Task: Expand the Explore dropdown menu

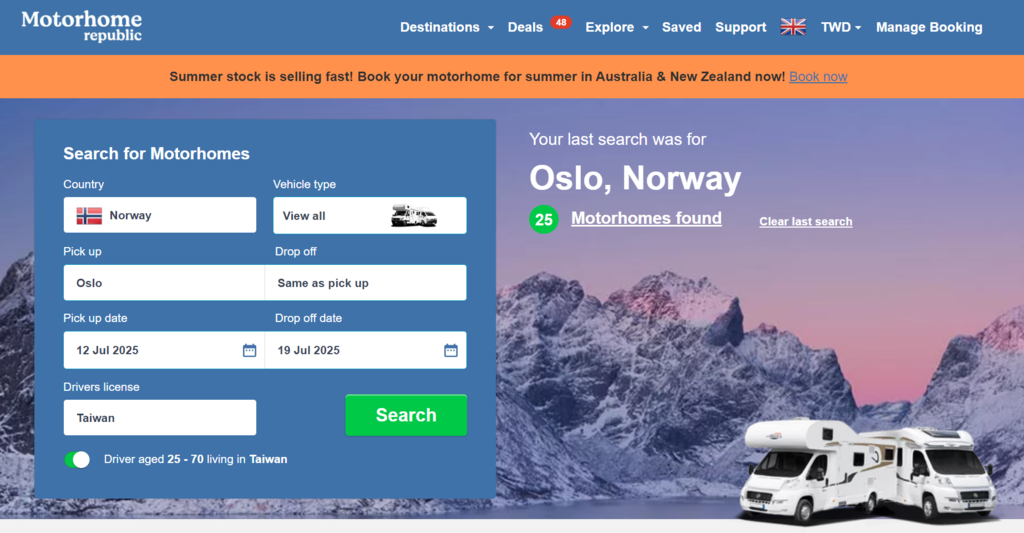Action: click(616, 27)
